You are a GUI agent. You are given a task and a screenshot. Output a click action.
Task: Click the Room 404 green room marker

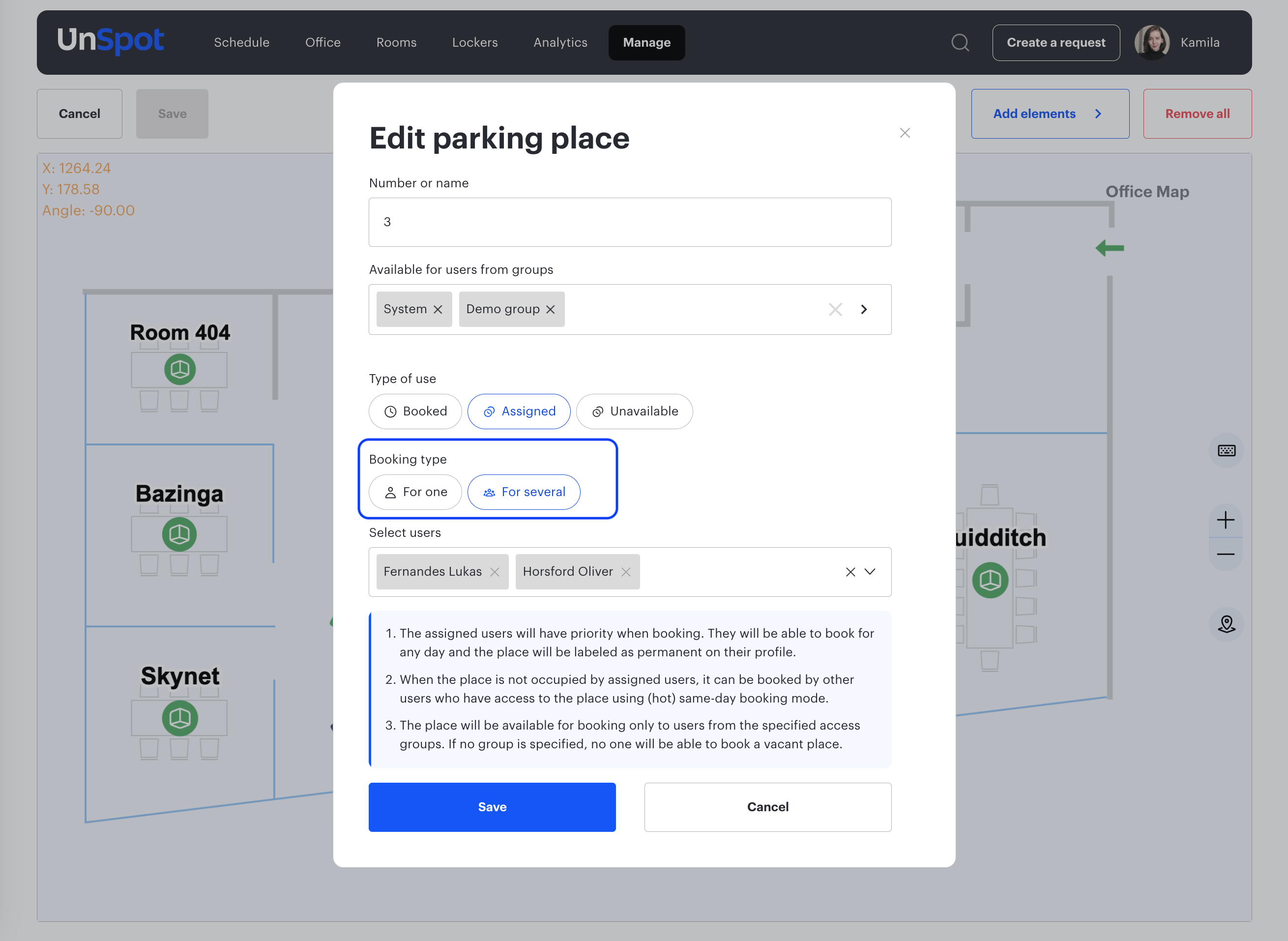[x=180, y=370]
